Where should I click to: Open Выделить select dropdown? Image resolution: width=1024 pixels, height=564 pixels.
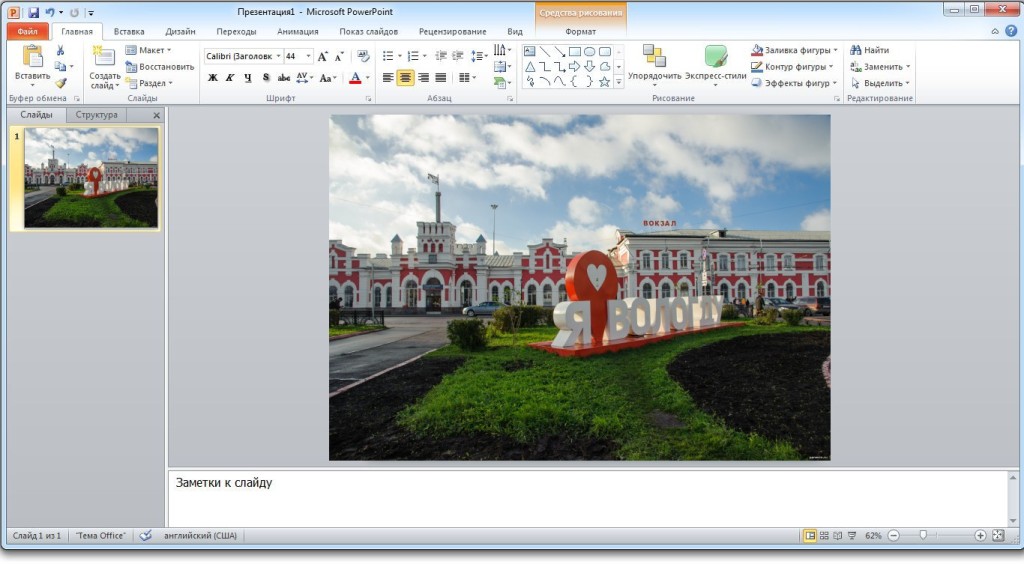coord(880,84)
